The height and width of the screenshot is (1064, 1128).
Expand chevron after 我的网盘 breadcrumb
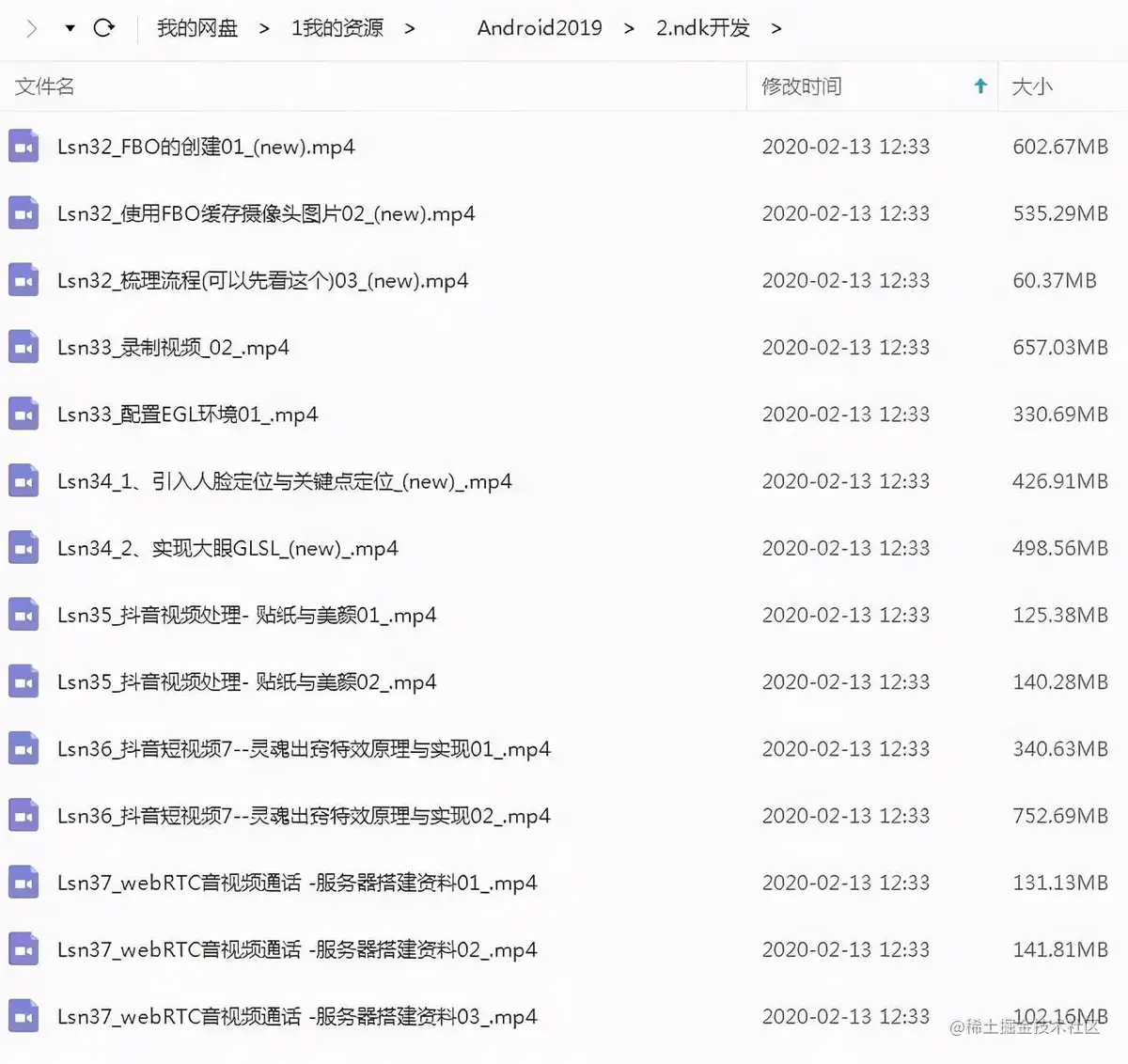point(264,29)
